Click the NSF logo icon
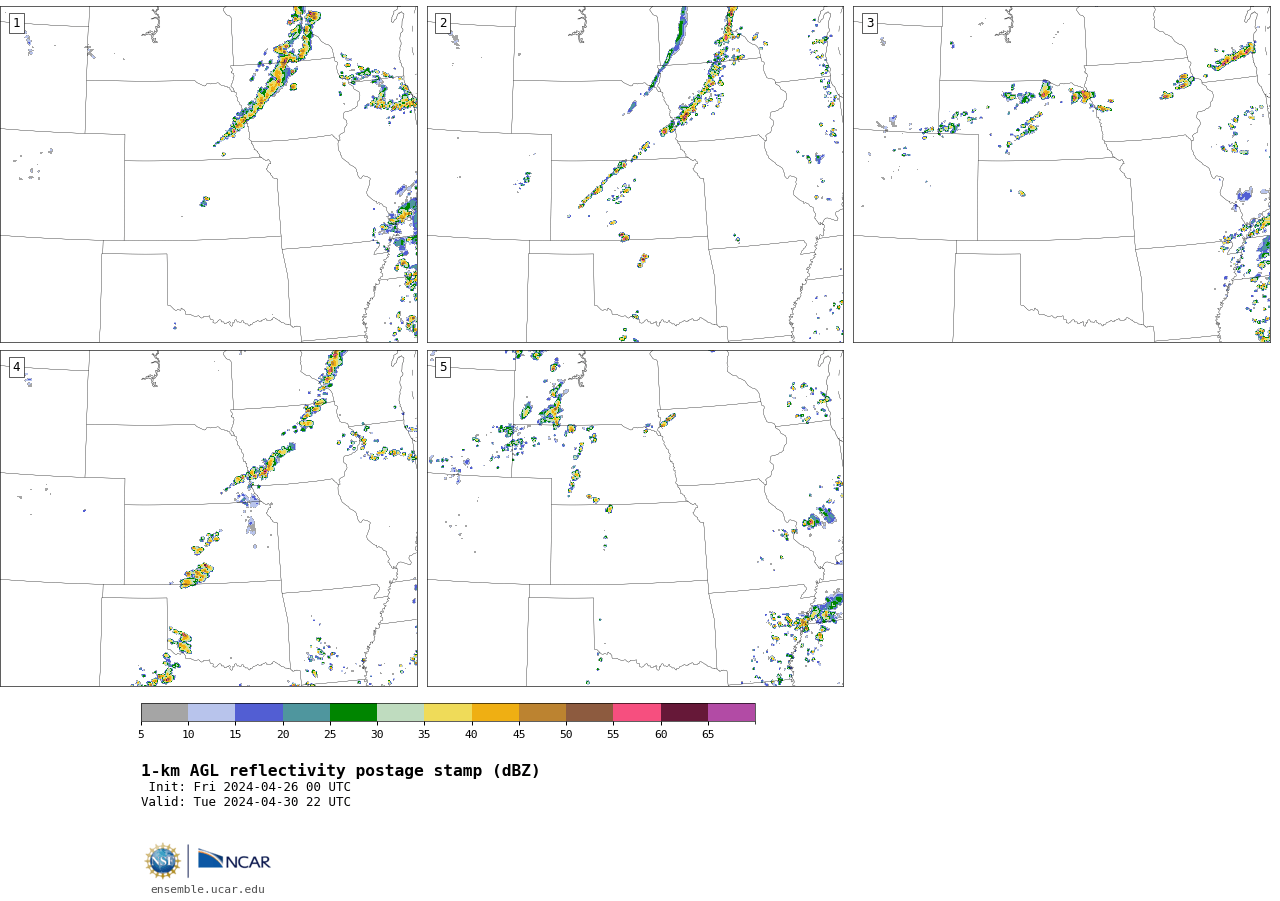 tap(163, 861)
